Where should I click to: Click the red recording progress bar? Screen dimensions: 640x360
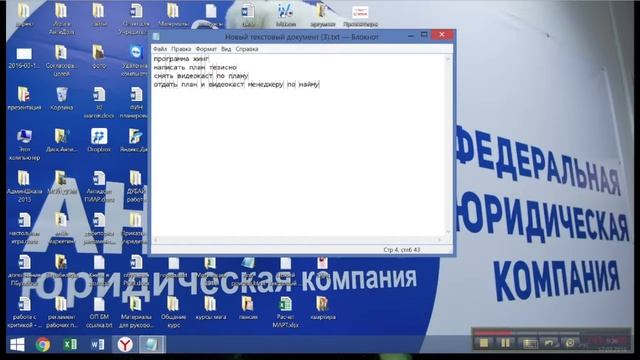click(x=492, y=333)
